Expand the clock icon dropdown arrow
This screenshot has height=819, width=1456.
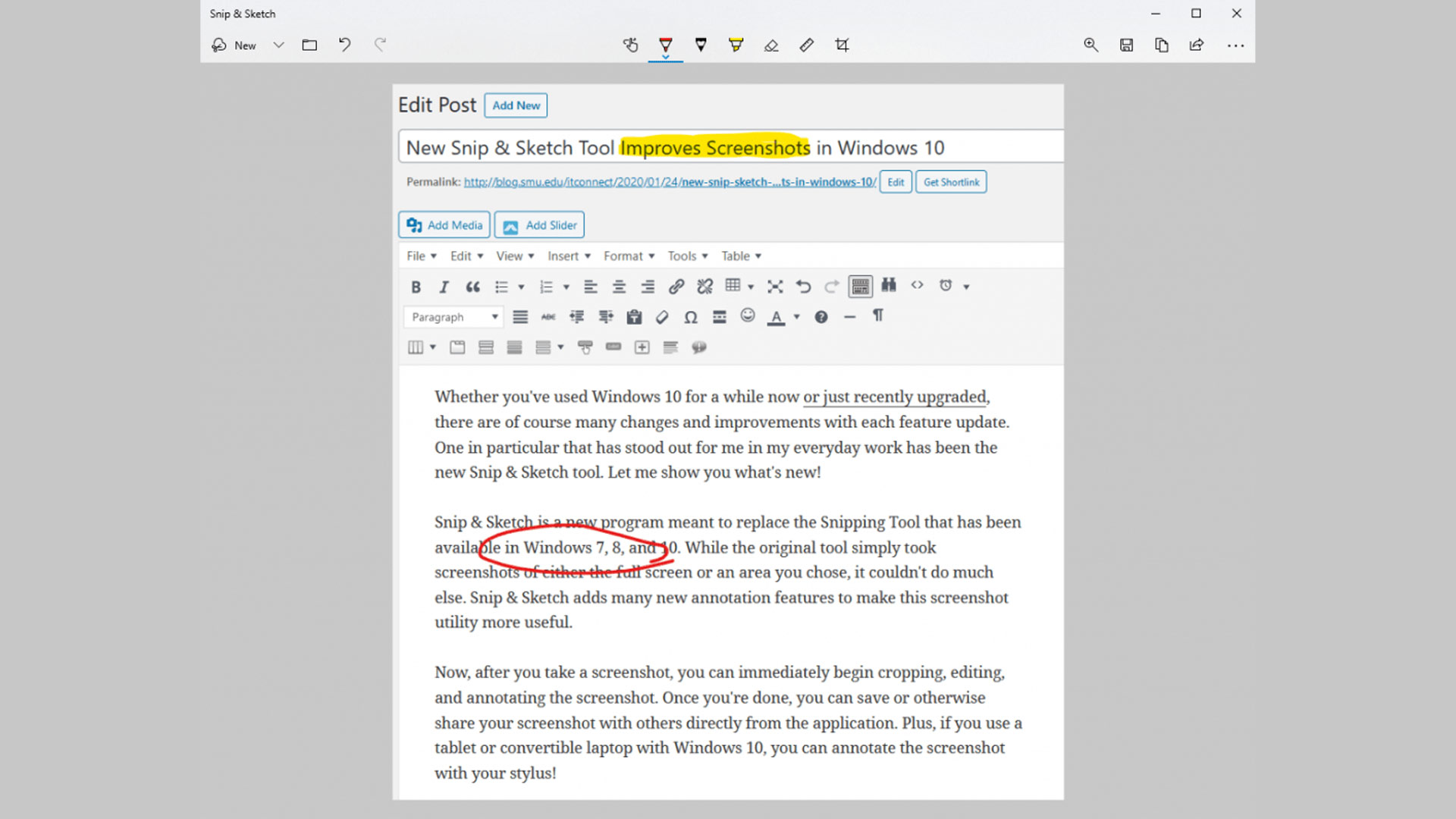[x=966, y=287]
